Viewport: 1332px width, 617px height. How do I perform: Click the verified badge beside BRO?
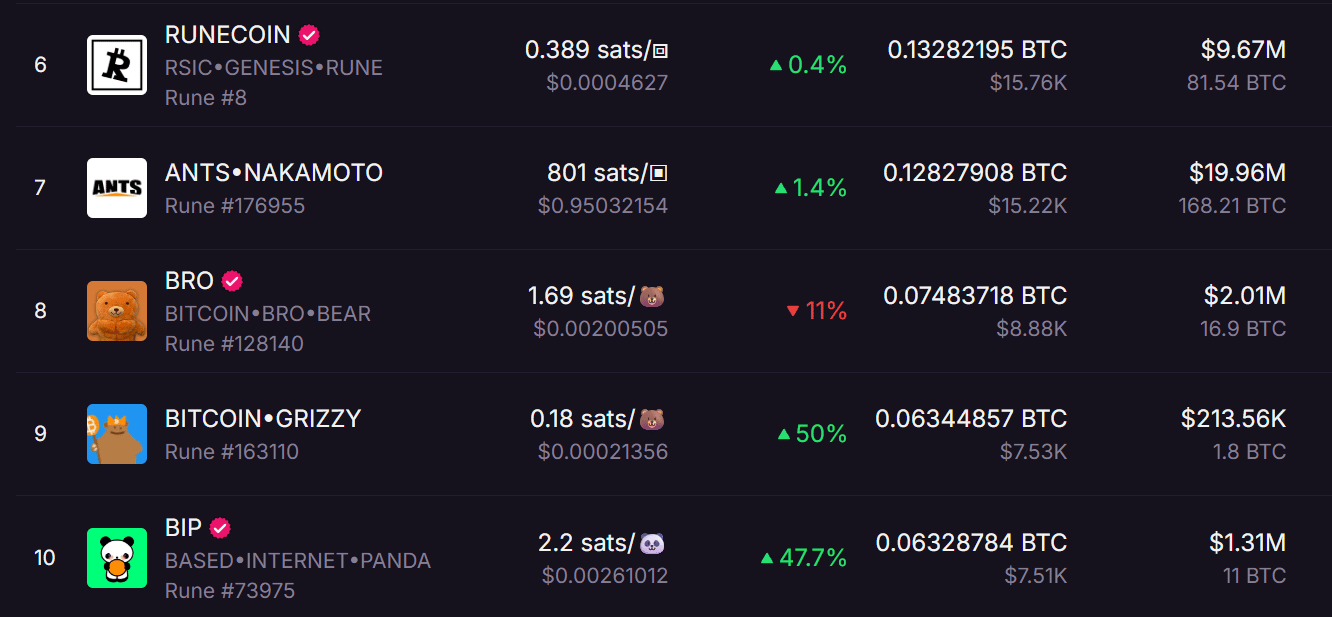[x=232, y=281]
